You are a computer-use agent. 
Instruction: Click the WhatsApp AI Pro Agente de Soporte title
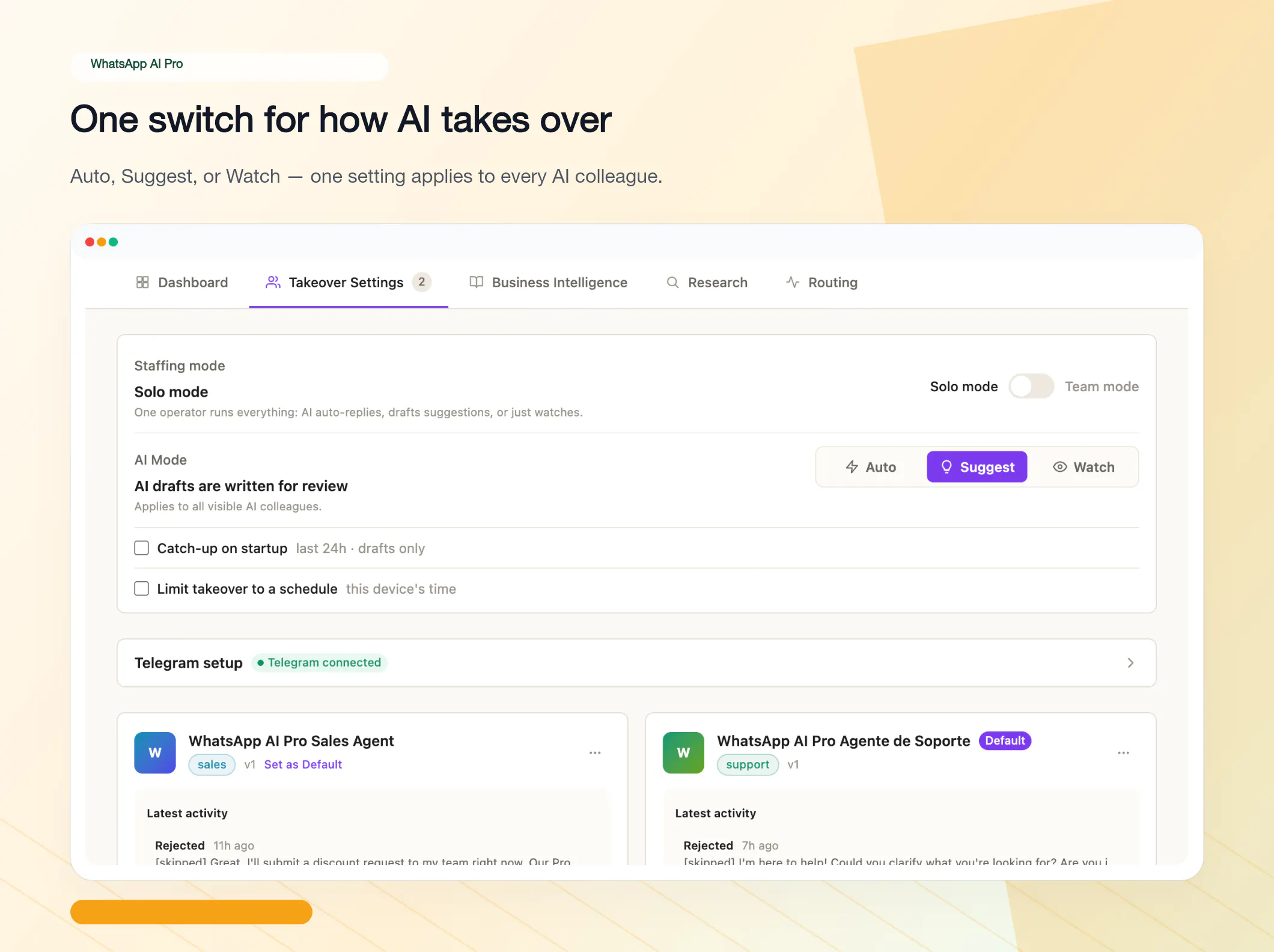tap(844, 741)
